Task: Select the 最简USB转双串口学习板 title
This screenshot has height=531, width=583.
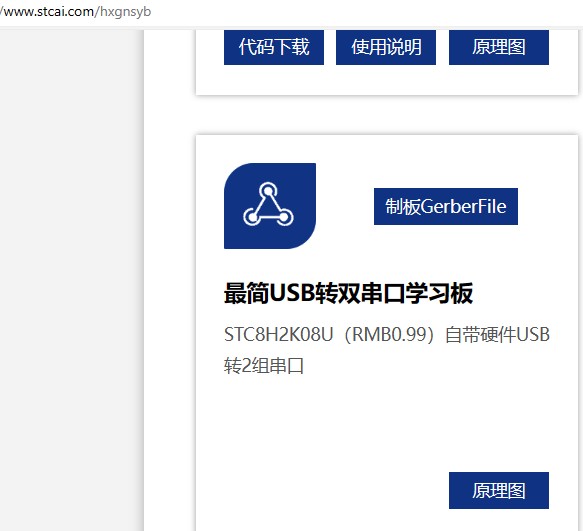Action: pyautogui.click(x=348, y=293)
